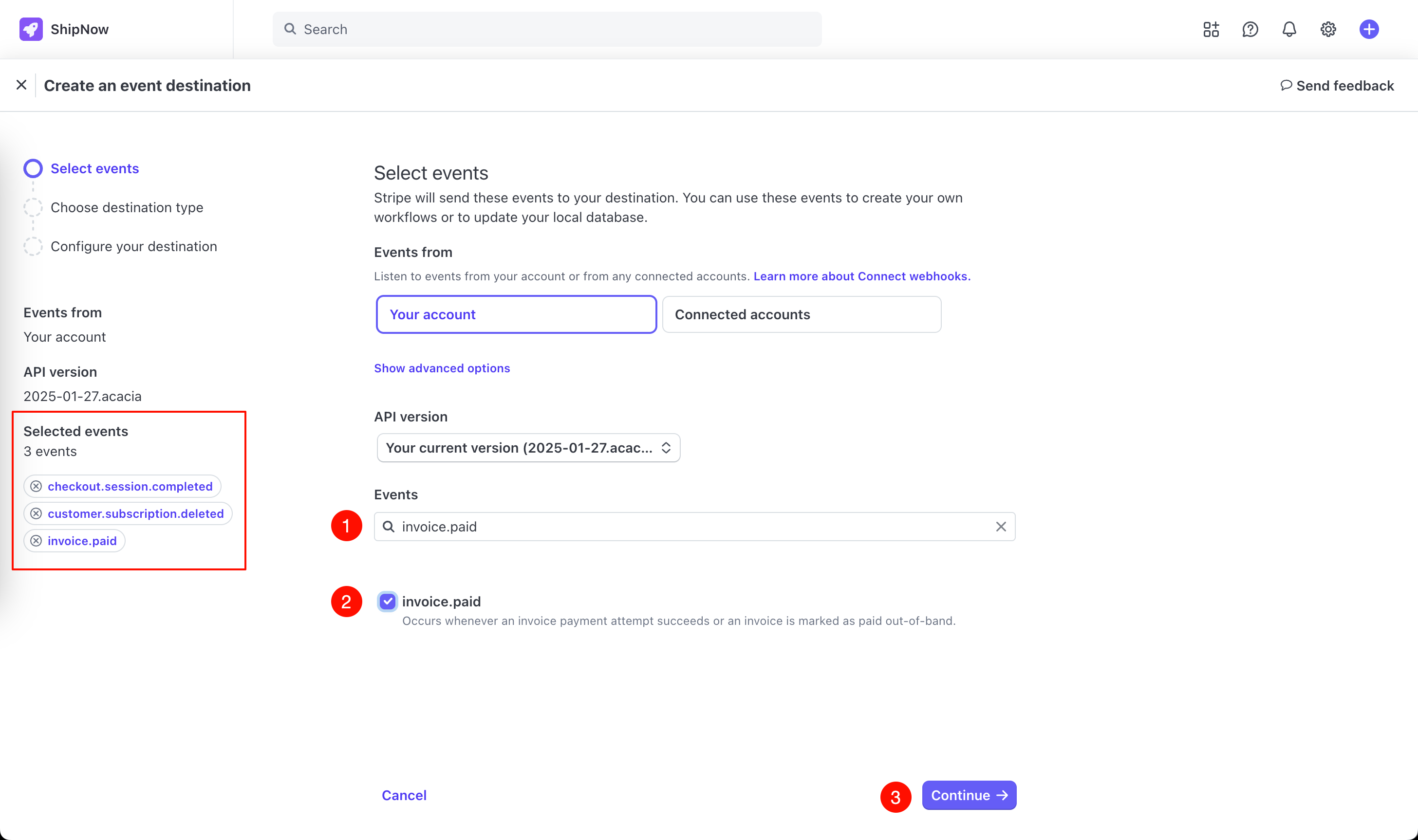
Task: Click the purple plus create button
Action: pyautogui.click(x=1369, y=29)
